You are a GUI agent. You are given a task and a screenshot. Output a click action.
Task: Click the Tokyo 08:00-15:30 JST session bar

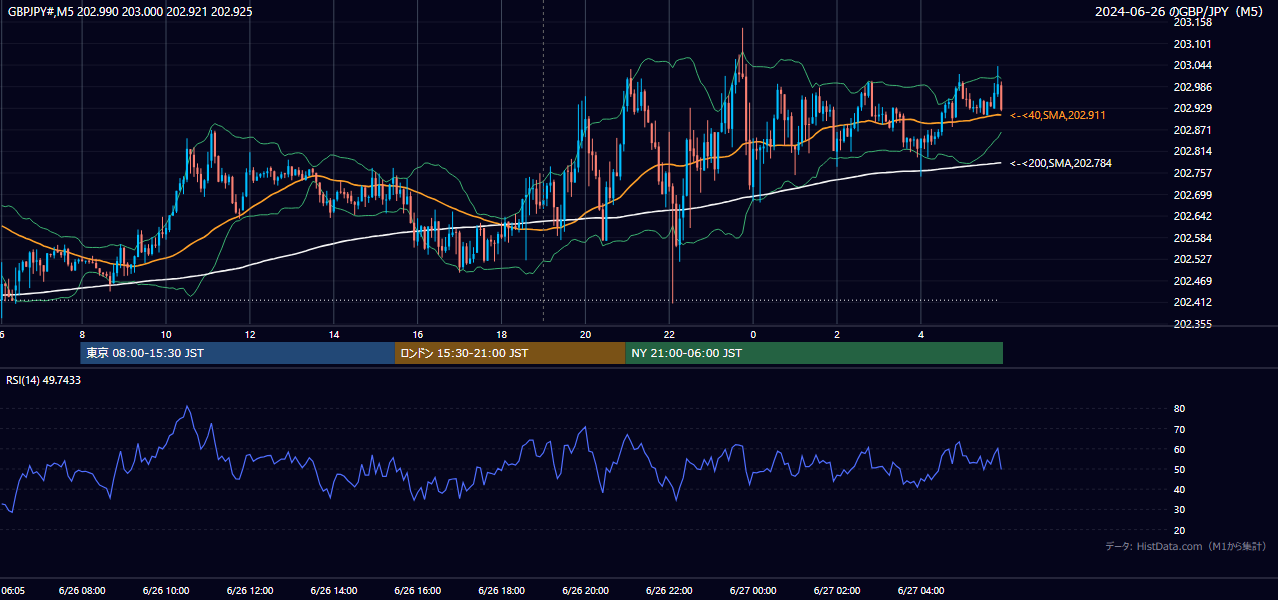(x=238, y=353)
